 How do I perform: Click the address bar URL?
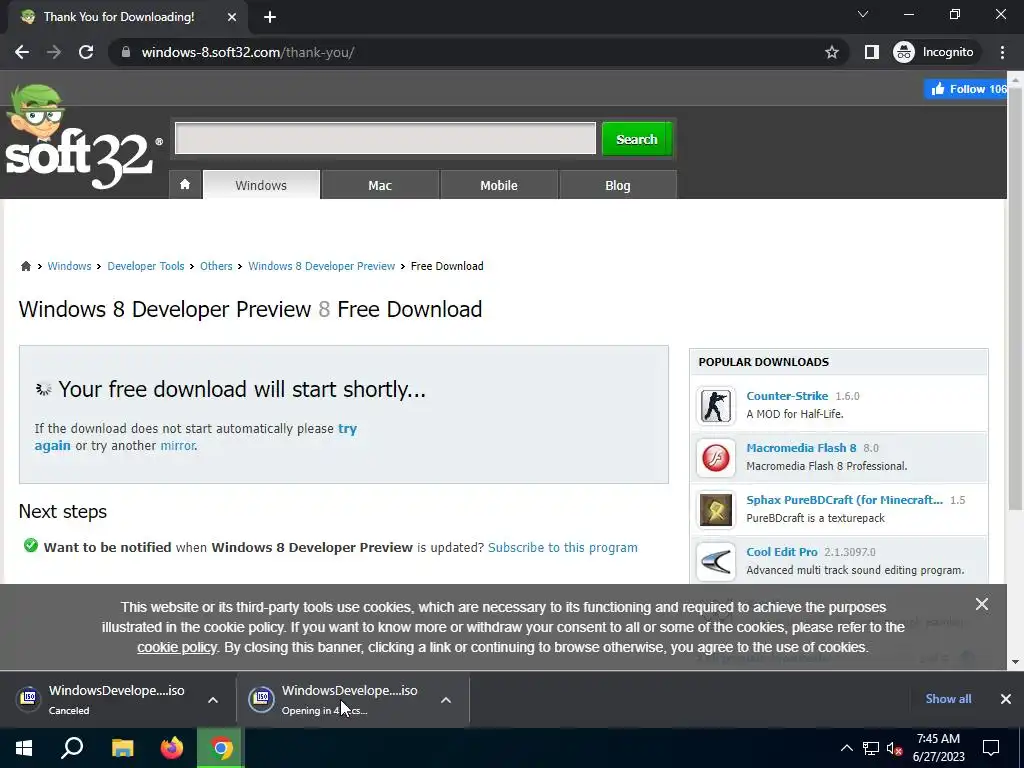click(248, 52)
